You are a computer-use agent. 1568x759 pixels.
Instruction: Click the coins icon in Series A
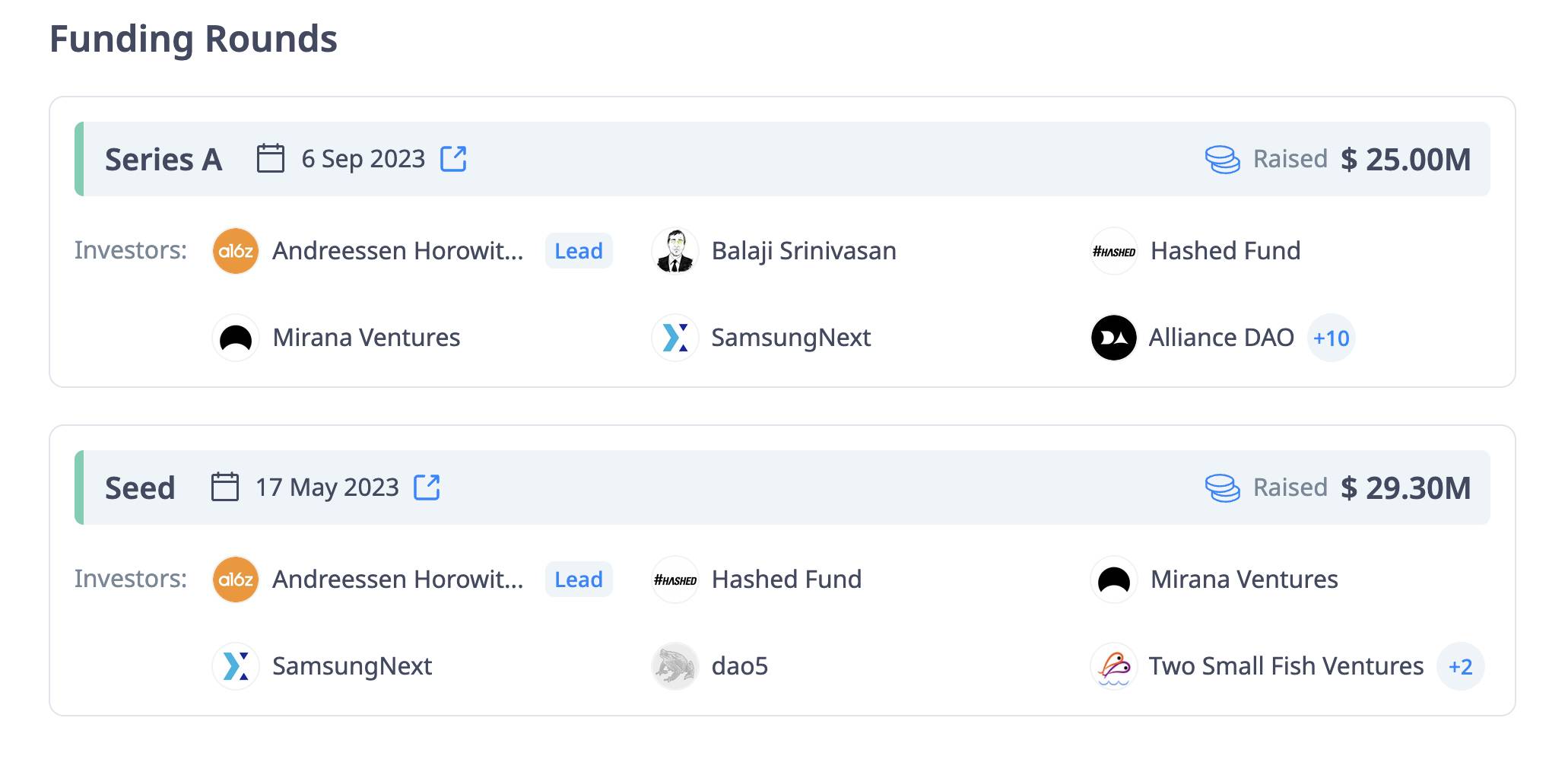coord(1223,160)
